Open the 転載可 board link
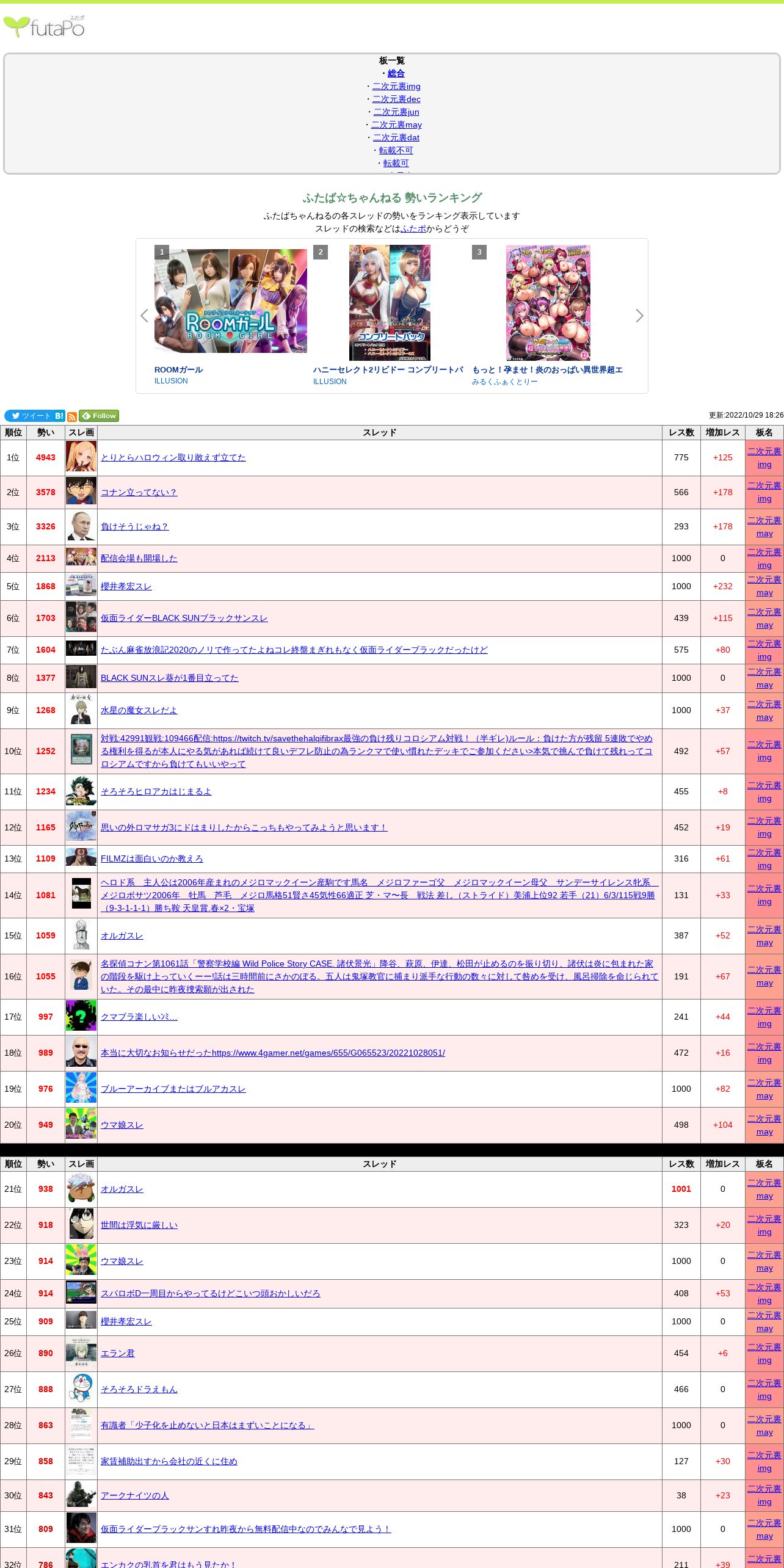Screen dimensions: 784x1568 (396, 163)
